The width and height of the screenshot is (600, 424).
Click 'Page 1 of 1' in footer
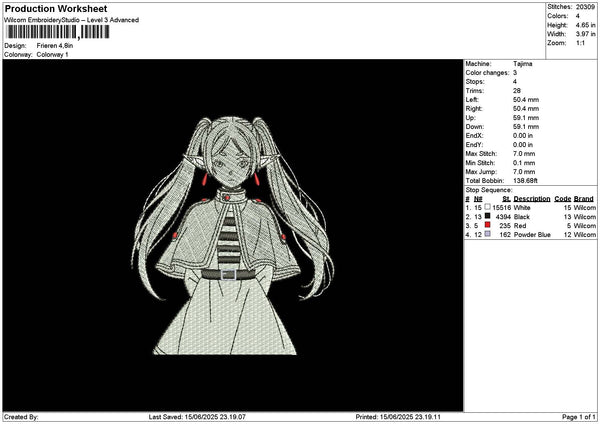(579, 417)
